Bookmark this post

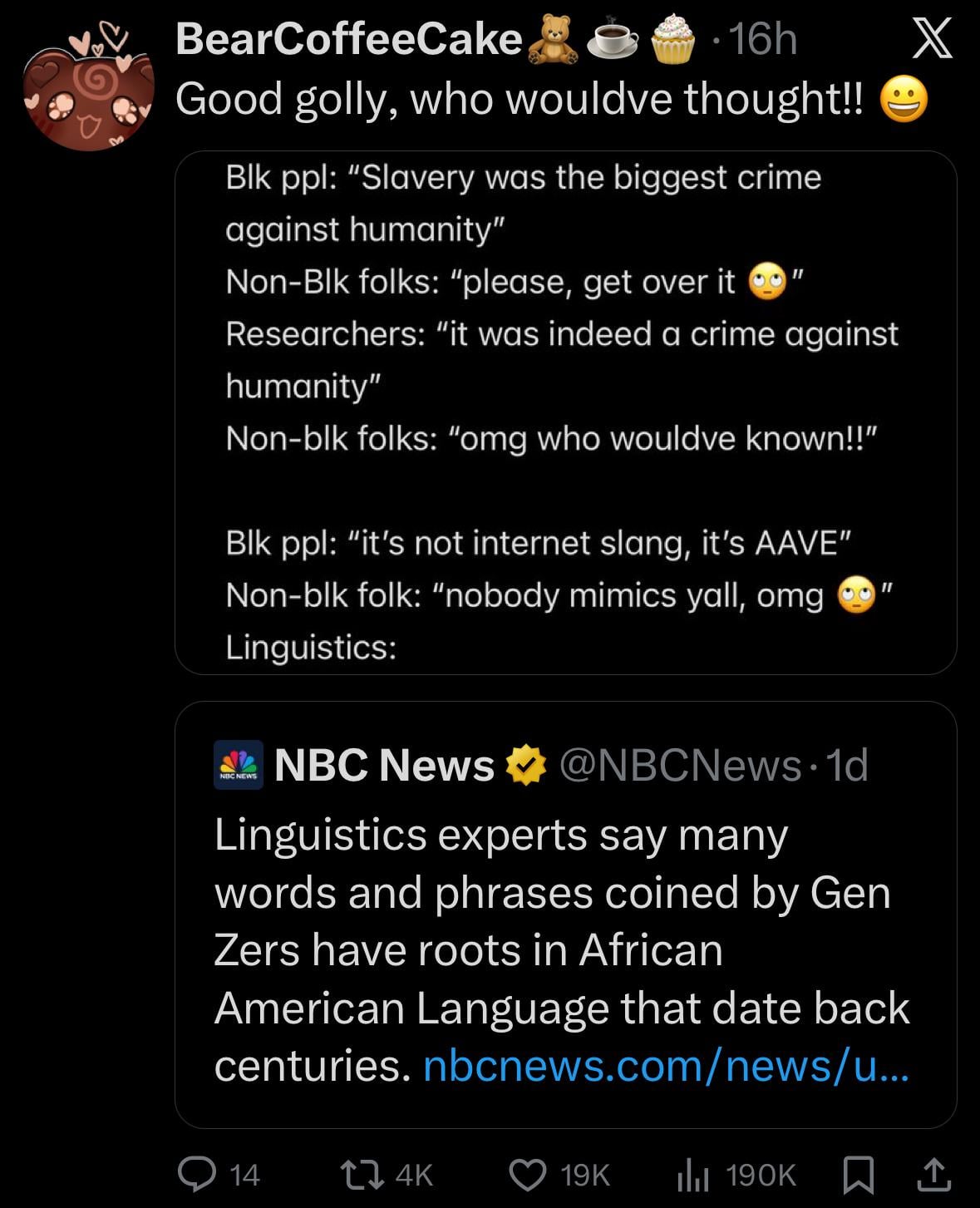coord(859,1174)
